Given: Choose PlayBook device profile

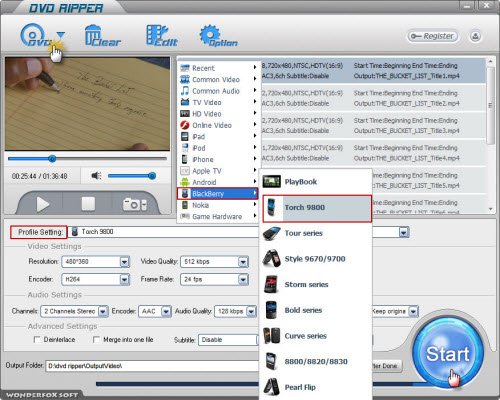Looking at the screenshot, I should coord(316,182).
